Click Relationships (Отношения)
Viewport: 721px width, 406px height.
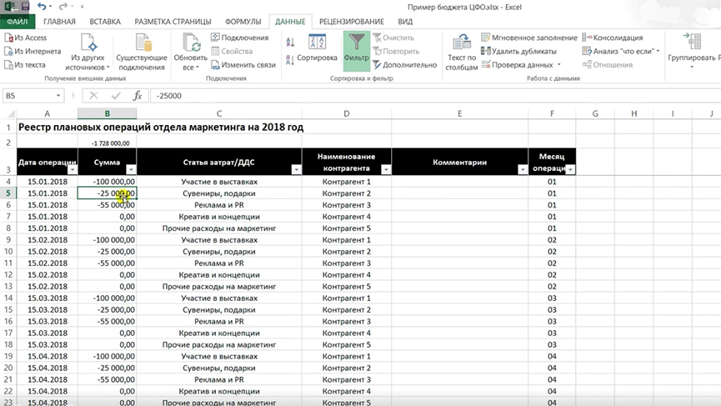click(607, 65)
